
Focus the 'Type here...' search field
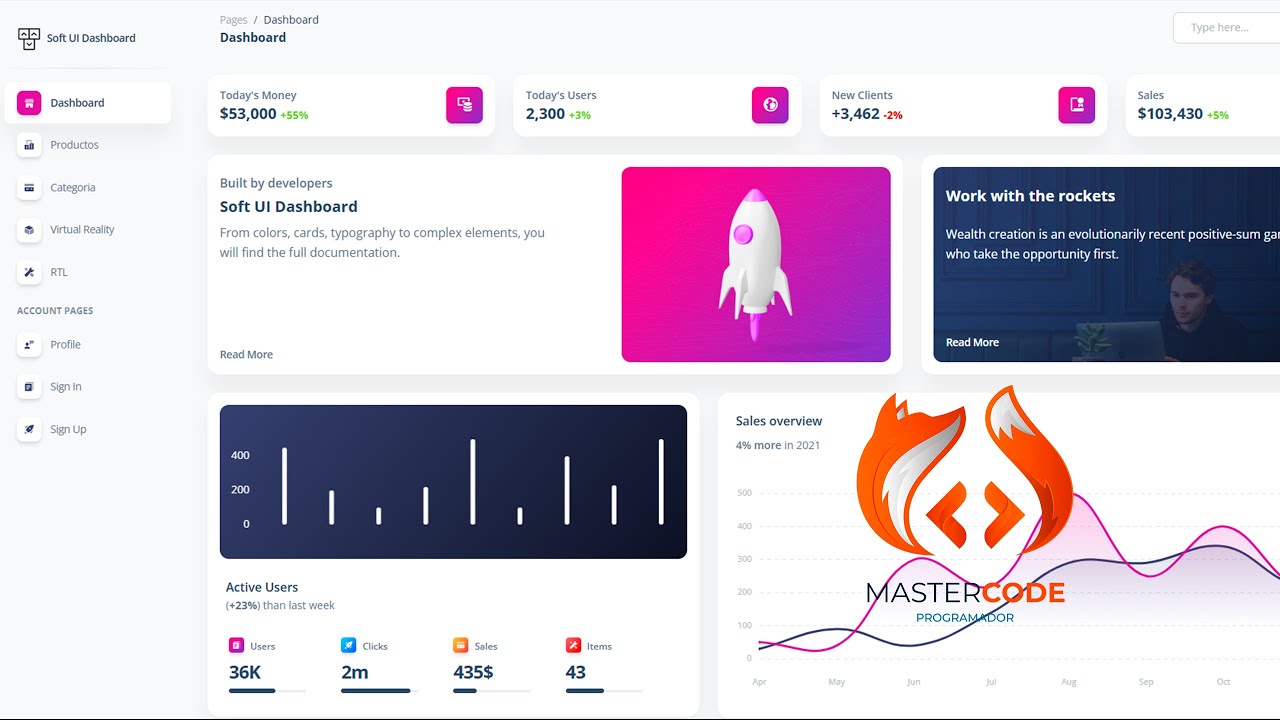click(x=1226, y=28)
